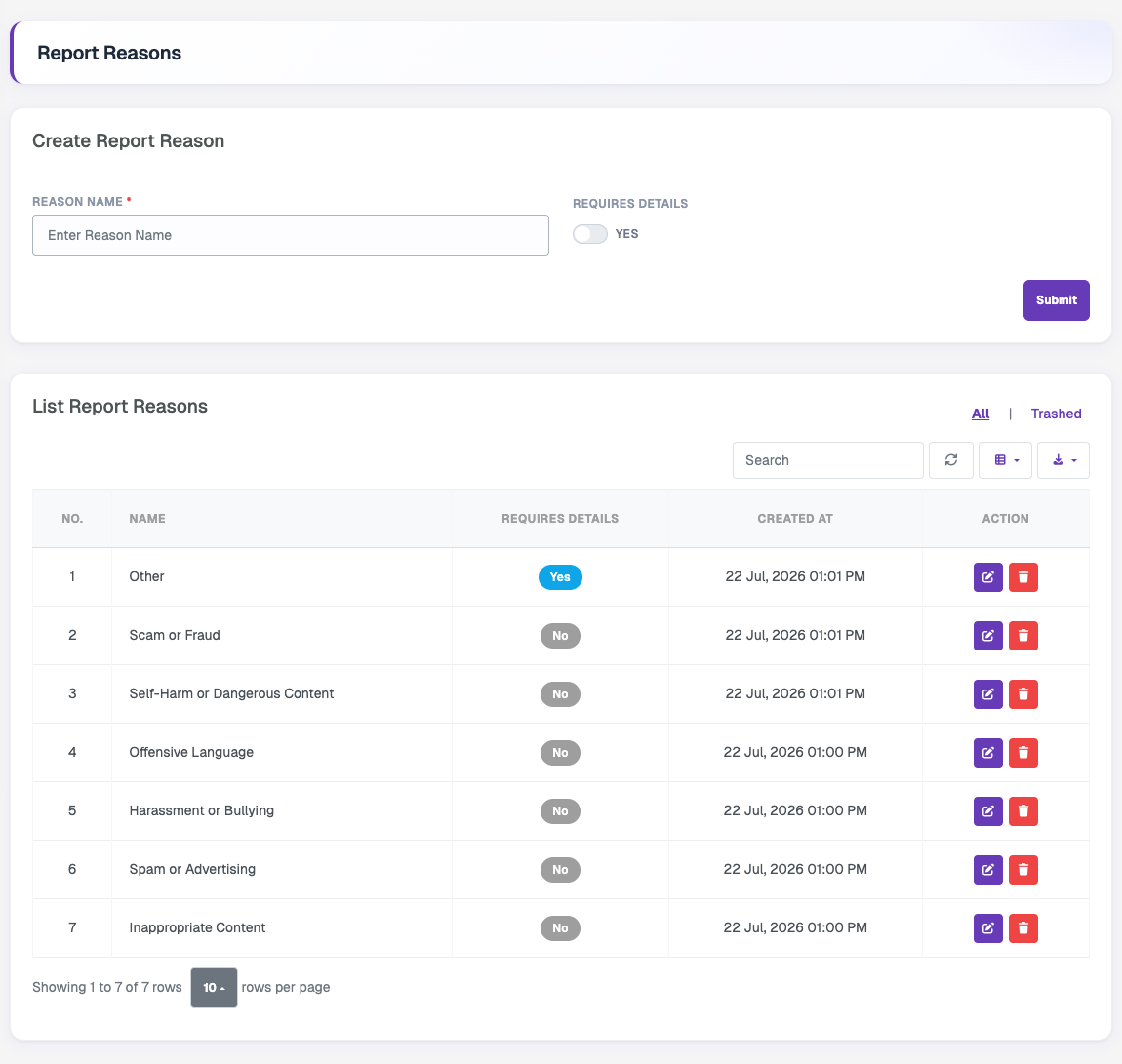Image resolution: width=1122 pixels, height=1064 pixels.
Task: Click the created date of the Other row
Action: click(795, 576)
